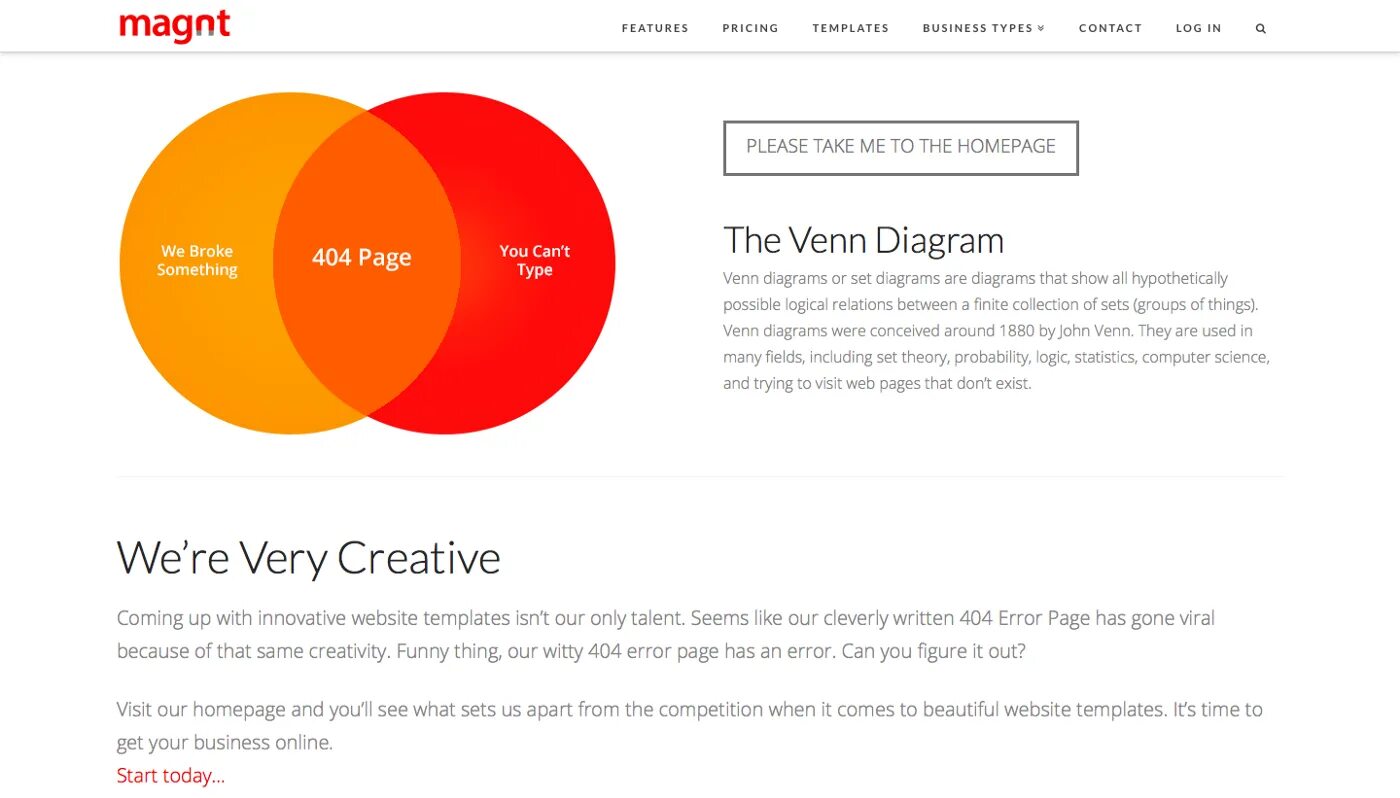Click the paragraph starting Coming up with innovative

665,634
